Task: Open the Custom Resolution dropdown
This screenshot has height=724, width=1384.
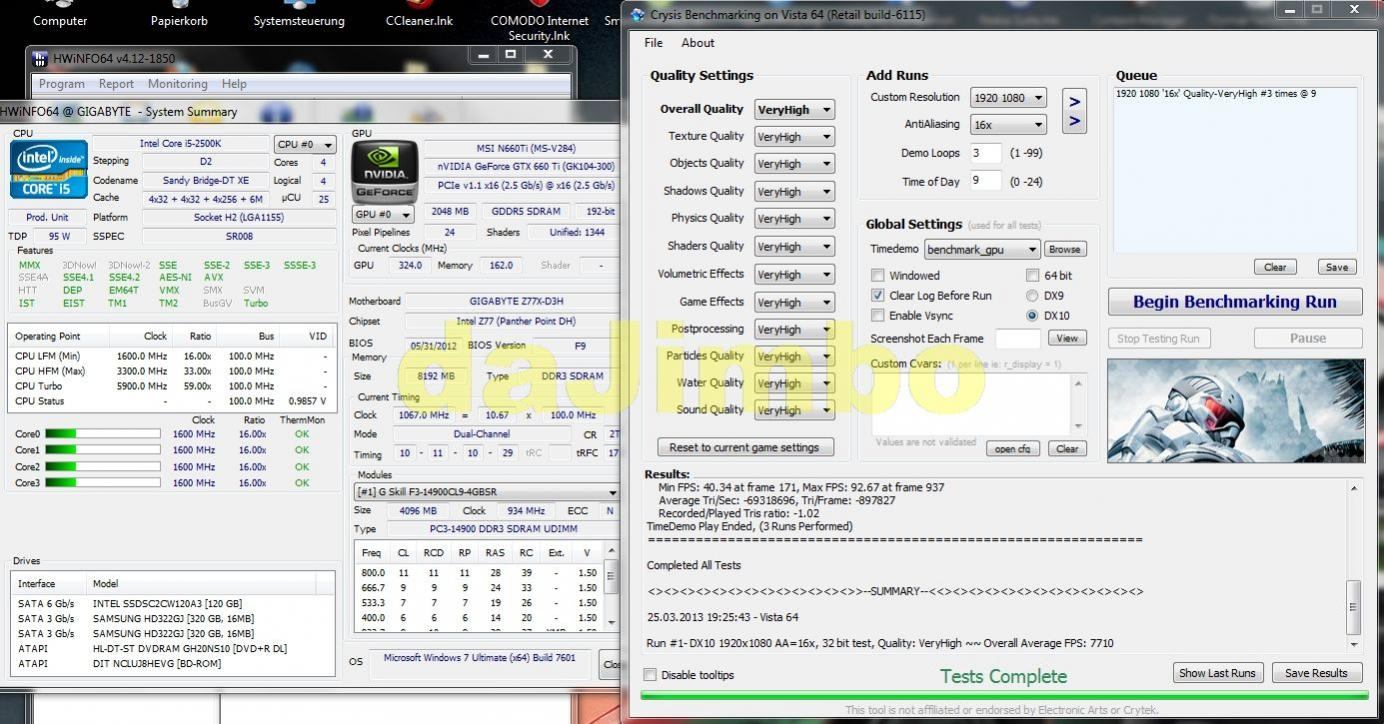Action: click(1008, 98)
